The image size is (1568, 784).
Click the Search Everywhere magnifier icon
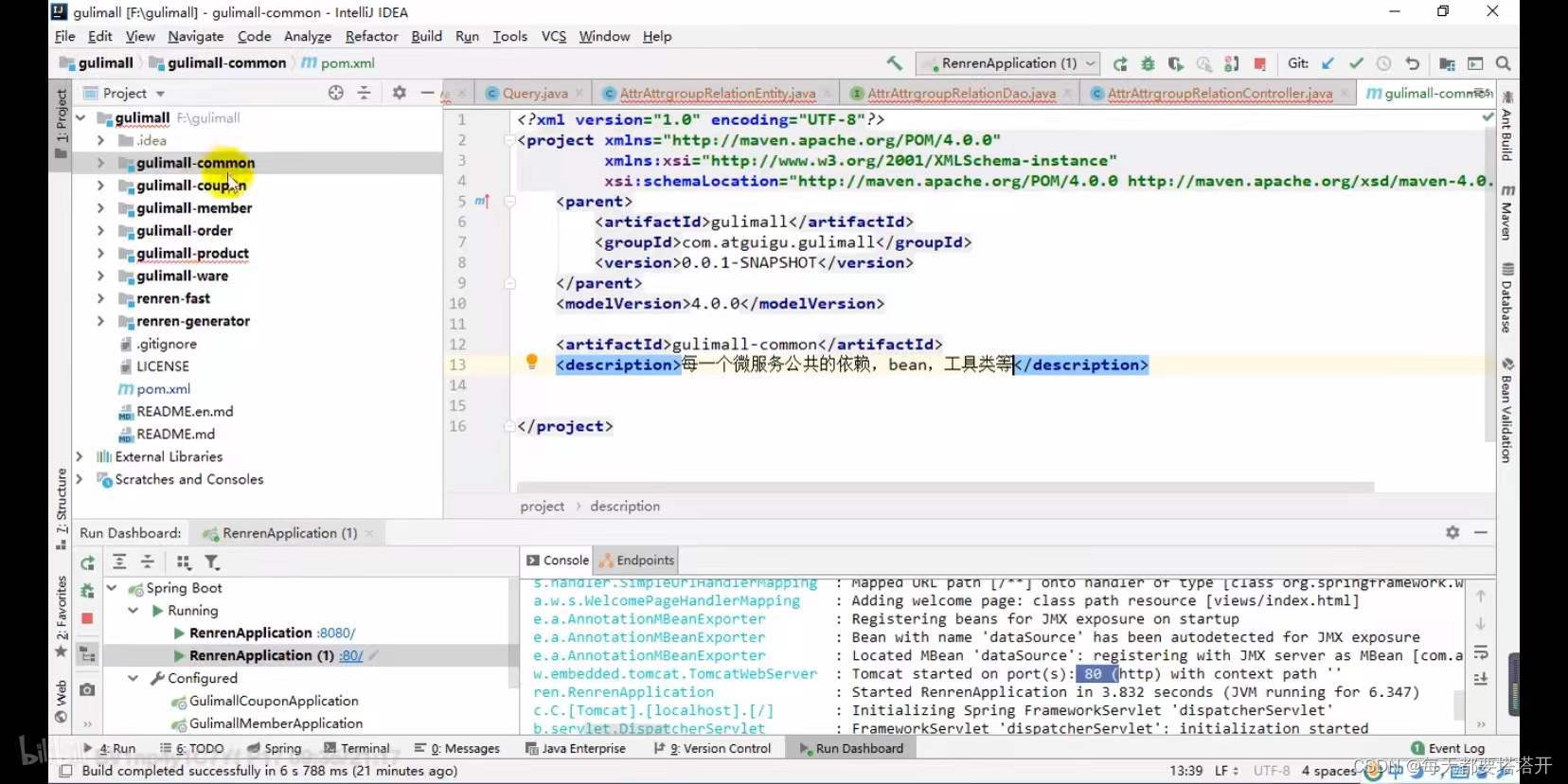[x=1503, y=63]
